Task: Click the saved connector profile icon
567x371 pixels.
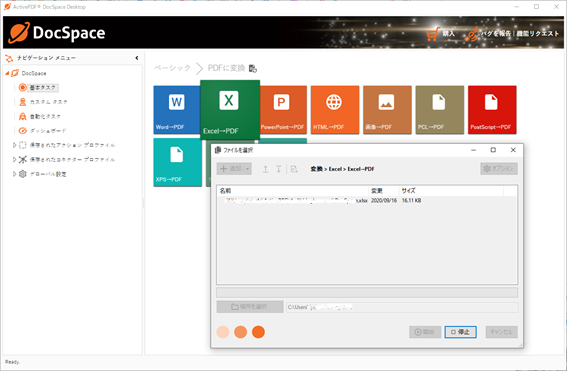Action: pyautogui.click(x=22, y=159)
